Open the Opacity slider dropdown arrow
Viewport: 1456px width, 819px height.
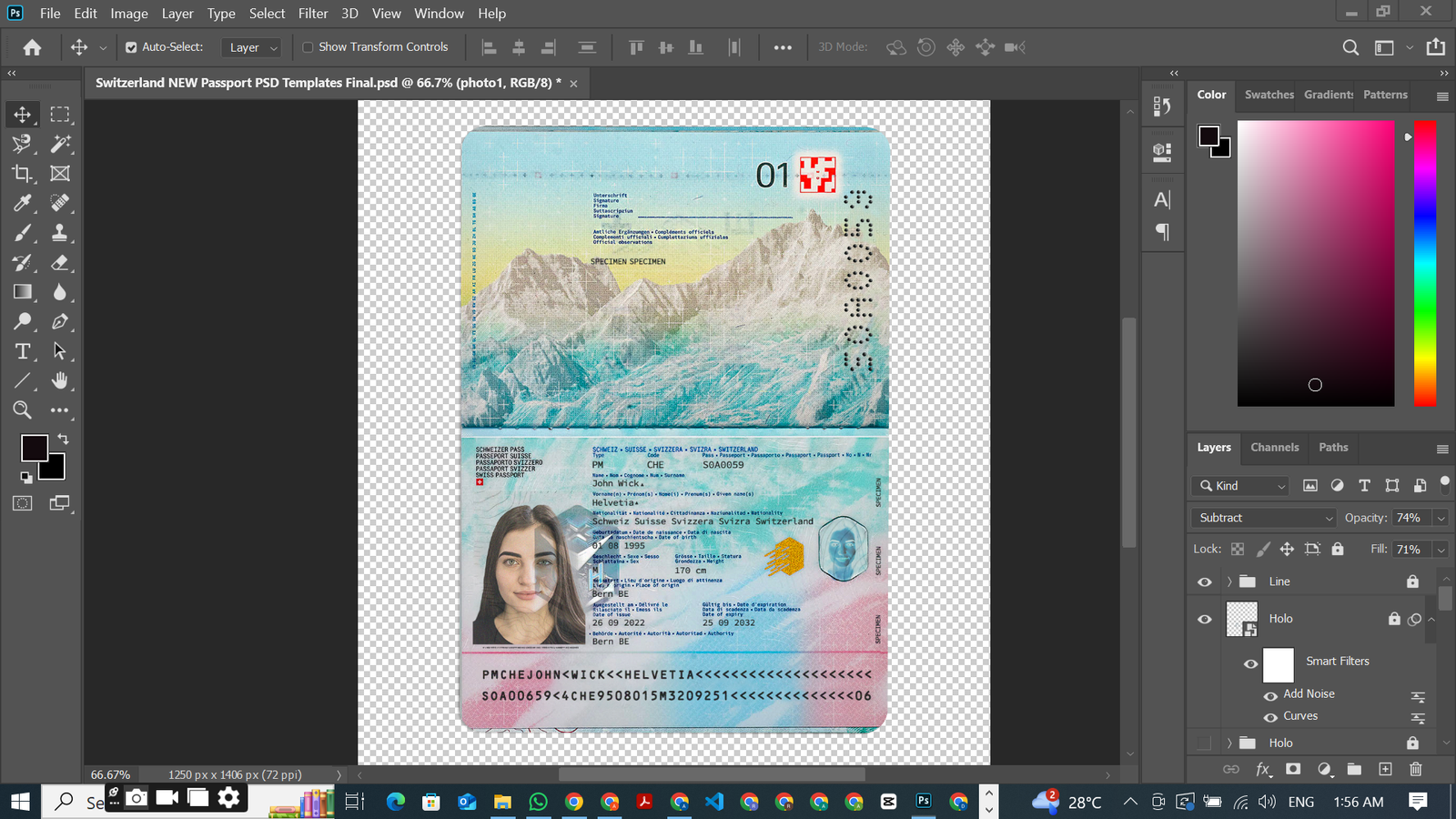1441,519
